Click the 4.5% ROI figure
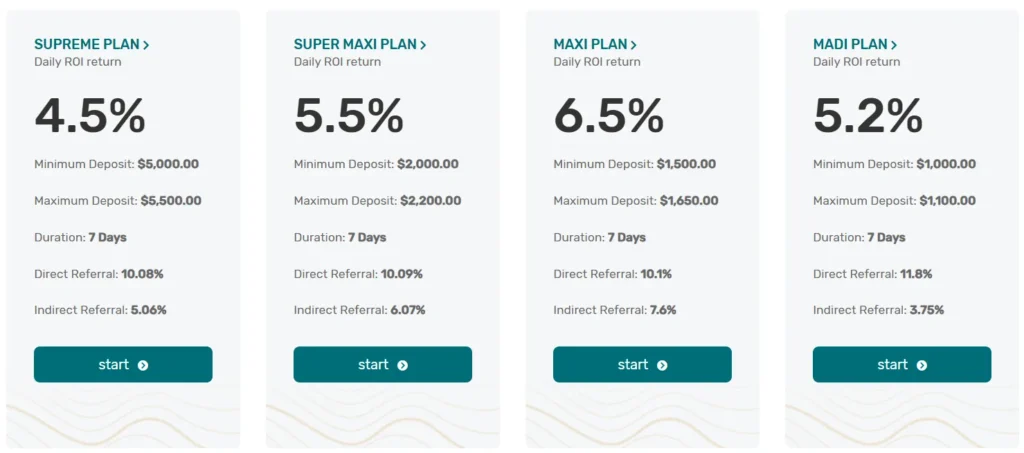This screenshot has height=453, width=1024. [90, 116]
